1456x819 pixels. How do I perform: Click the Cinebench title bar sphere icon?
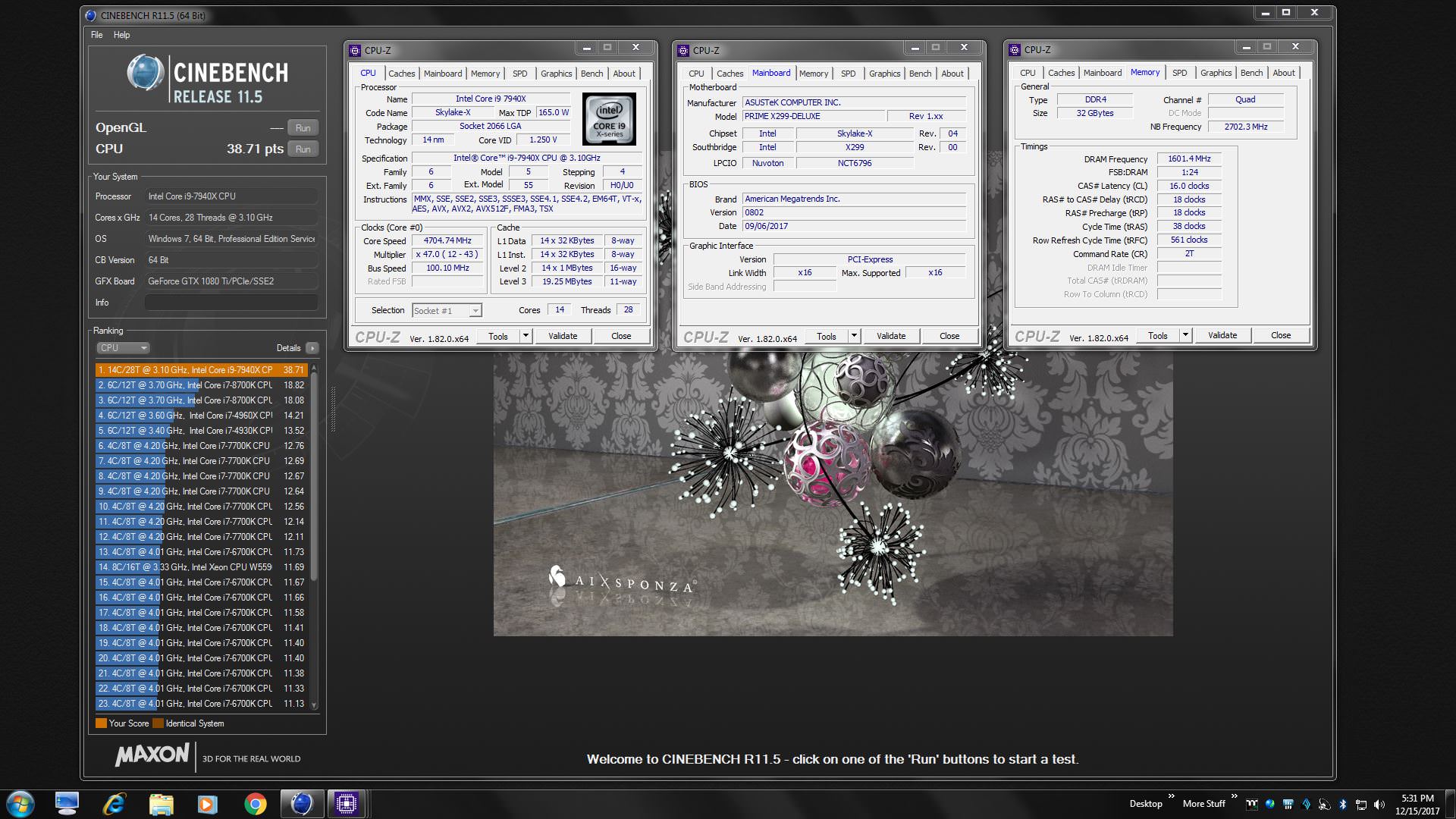91,15
